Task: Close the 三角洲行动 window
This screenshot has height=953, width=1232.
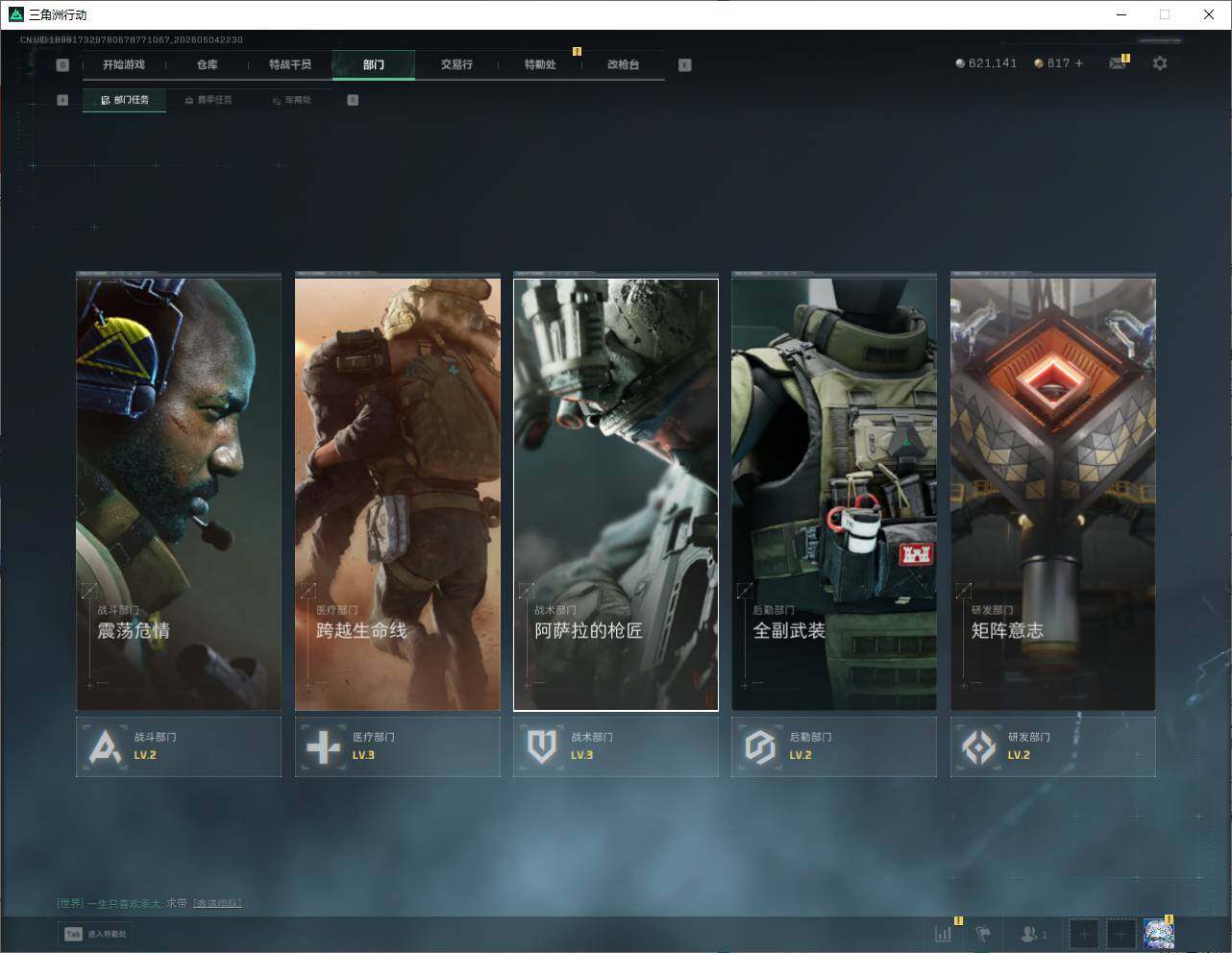Action: click(1209, 14)
